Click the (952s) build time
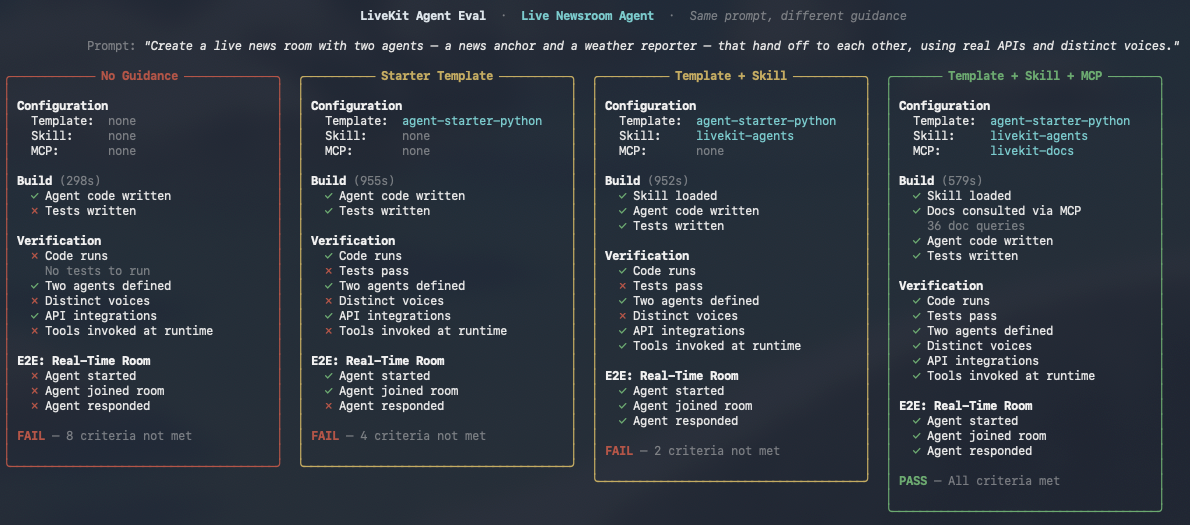1190x525 pixels. pyautogui.click(x=667, y=181)
